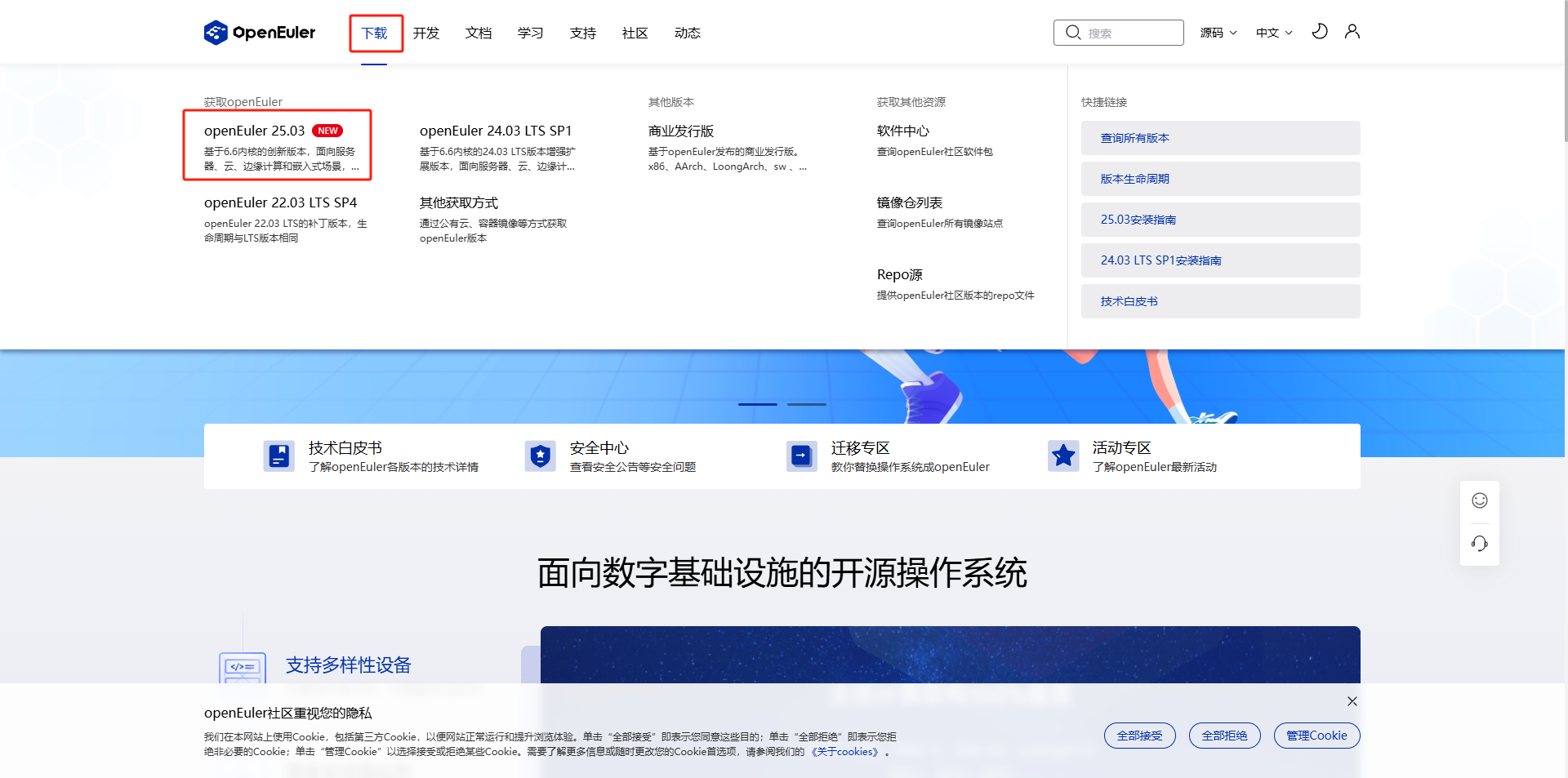This screenshot has width=1568, height=778.
Task: Click 版本生命周期 quick link
Action: [1221, 179]
